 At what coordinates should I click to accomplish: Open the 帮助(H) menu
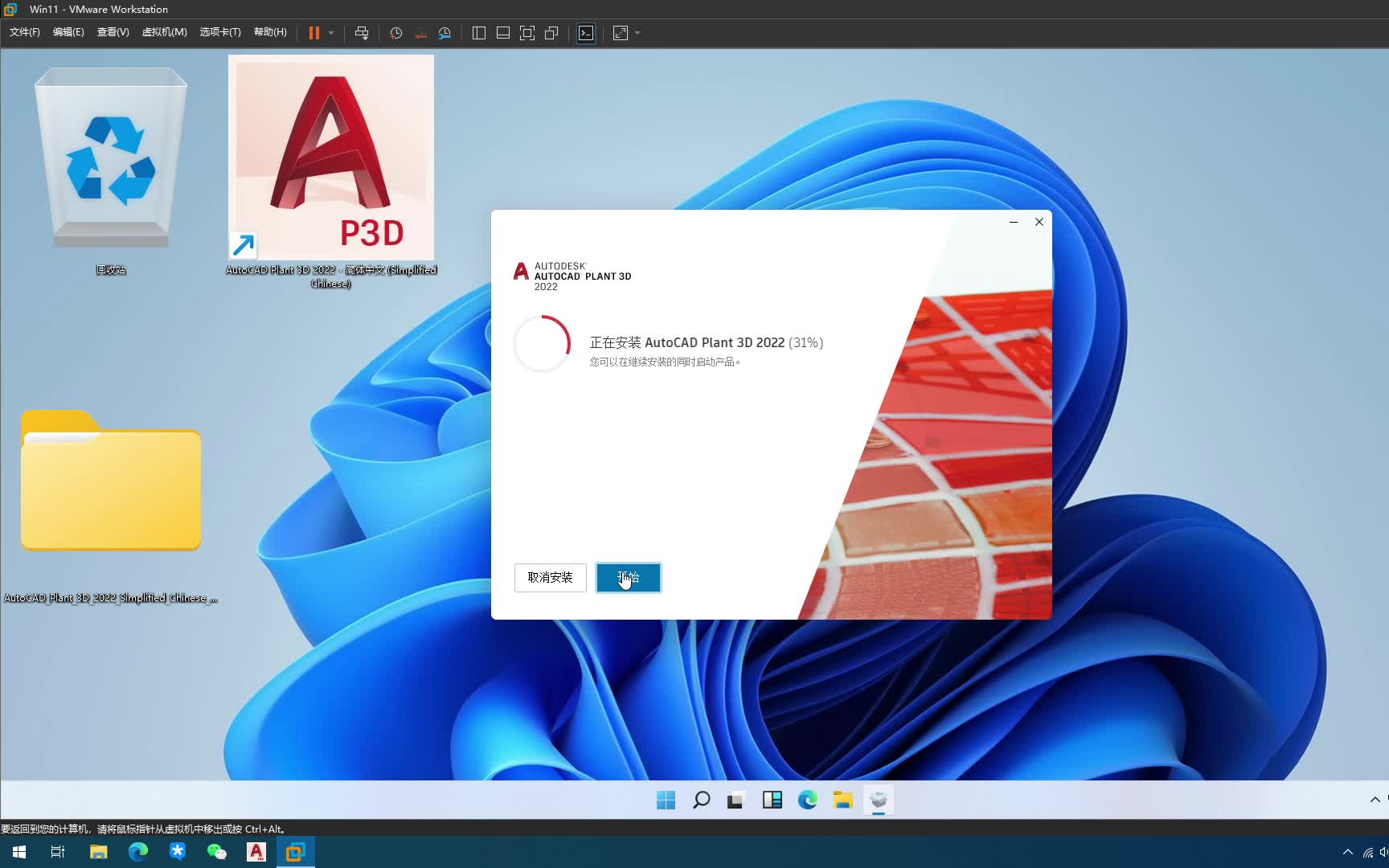(270, 32)
